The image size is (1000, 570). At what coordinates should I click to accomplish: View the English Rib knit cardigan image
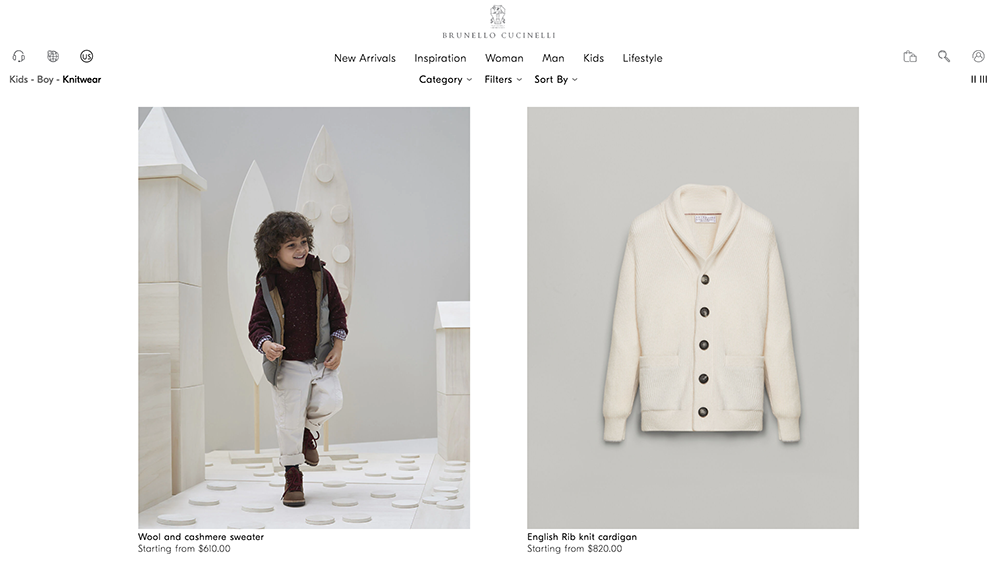[x=693, y=318]
